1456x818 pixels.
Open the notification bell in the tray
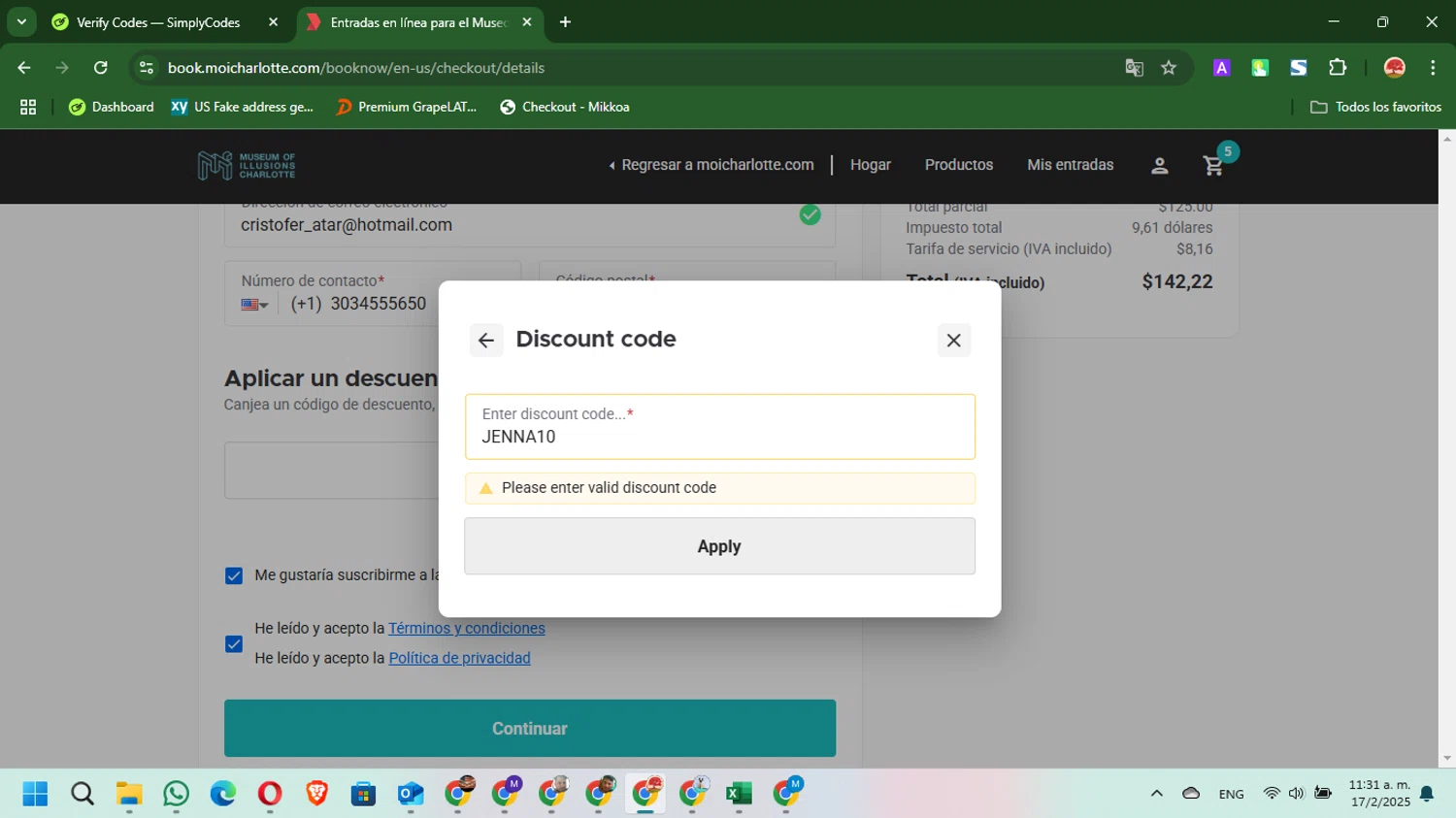coord(1427,794)
